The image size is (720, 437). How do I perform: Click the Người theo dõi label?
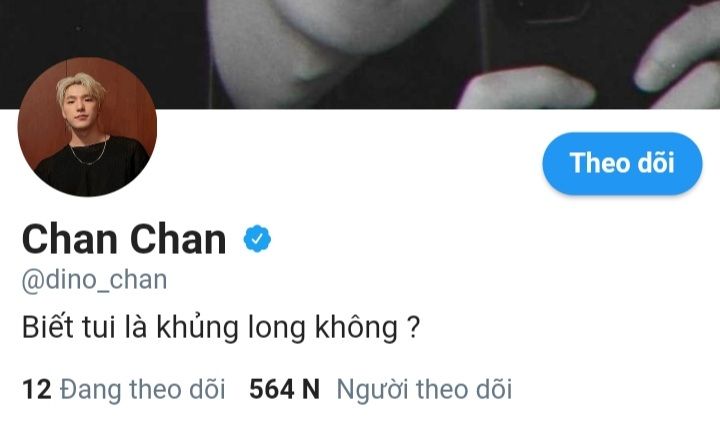tap(424, 389)
